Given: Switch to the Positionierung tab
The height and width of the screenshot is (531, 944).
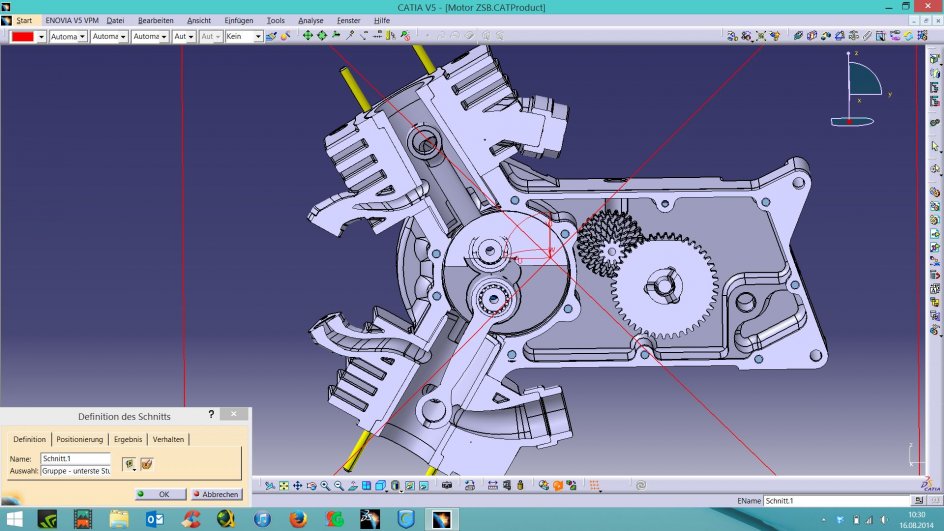Looking at the screenshot, I should [79, 439].
